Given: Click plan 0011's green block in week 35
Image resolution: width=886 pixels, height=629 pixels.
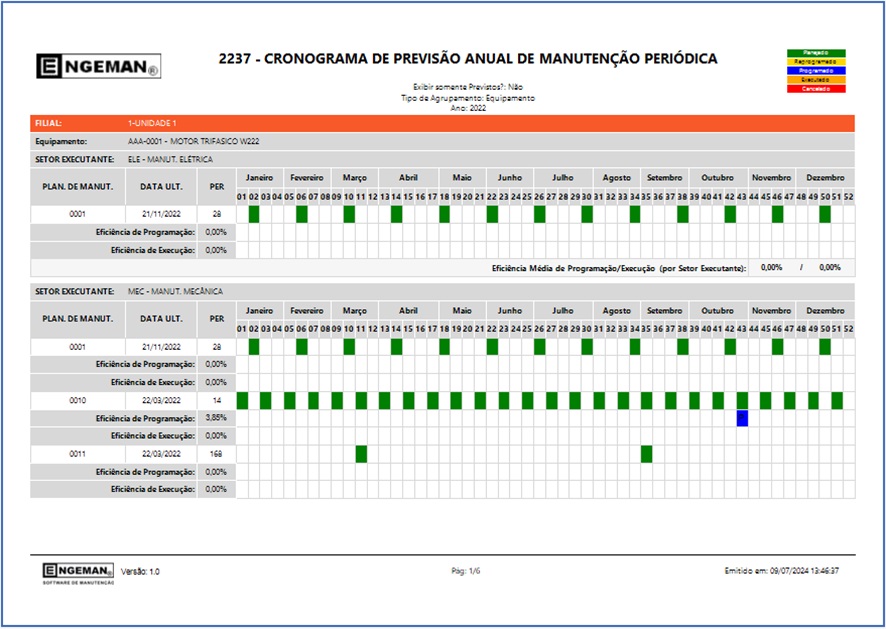Looking at the screenshot, I should [647, 454].
